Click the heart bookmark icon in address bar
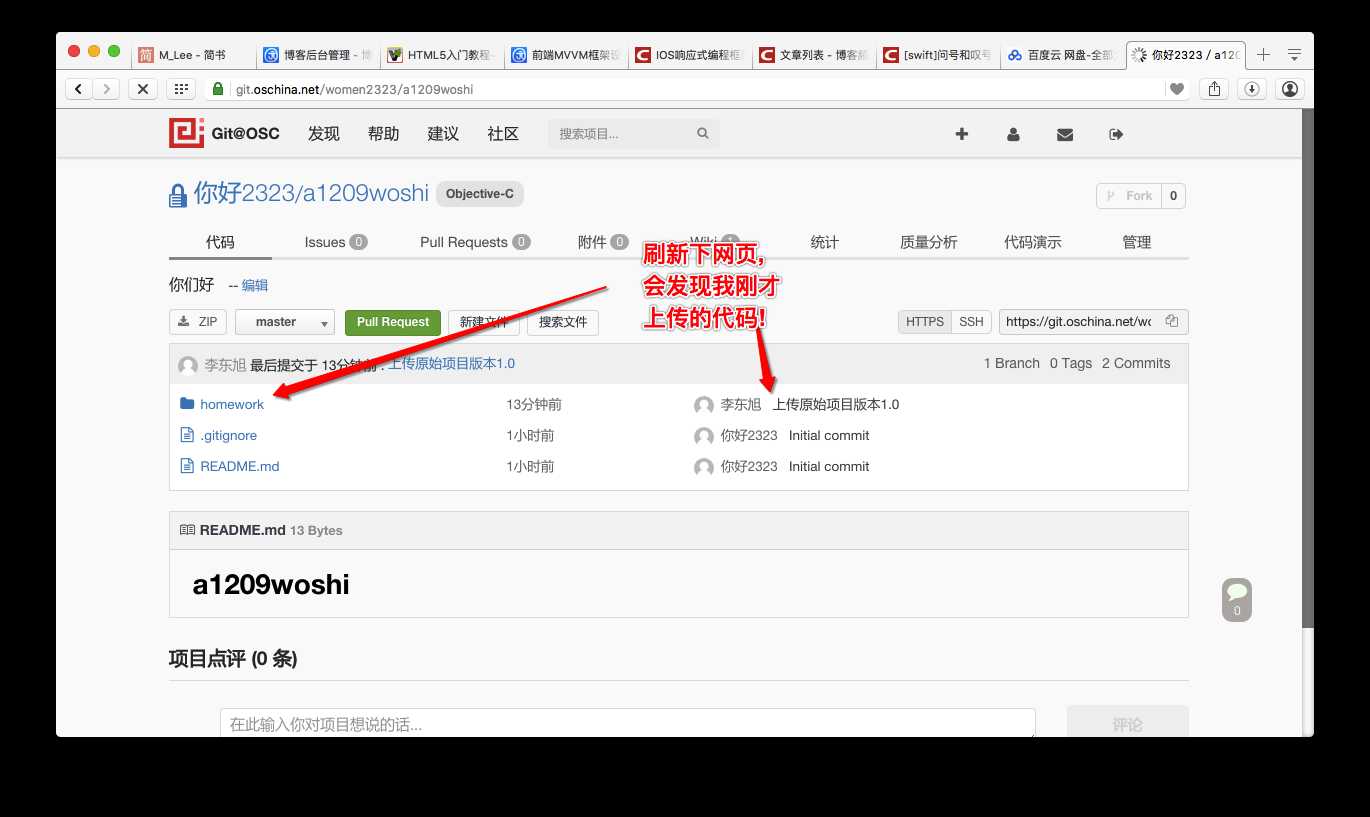The width and height of the screenshot is (1370, 817). click(x=1177, y=89)
